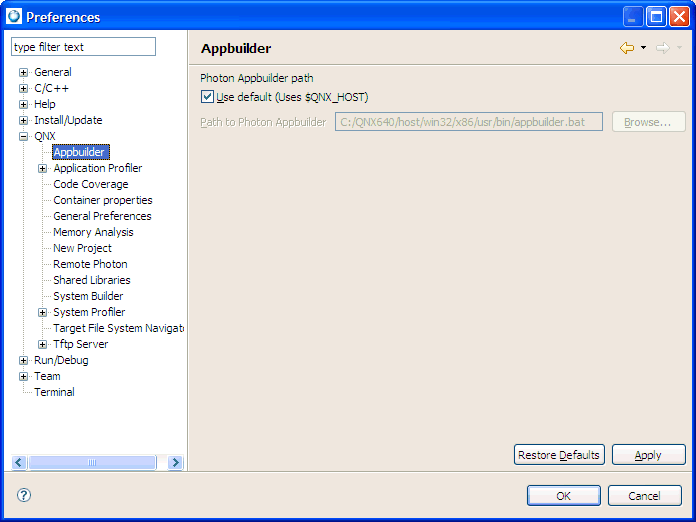The image size is (696, 522).
Task: Click the Apply button
Action: coord(648,455)
